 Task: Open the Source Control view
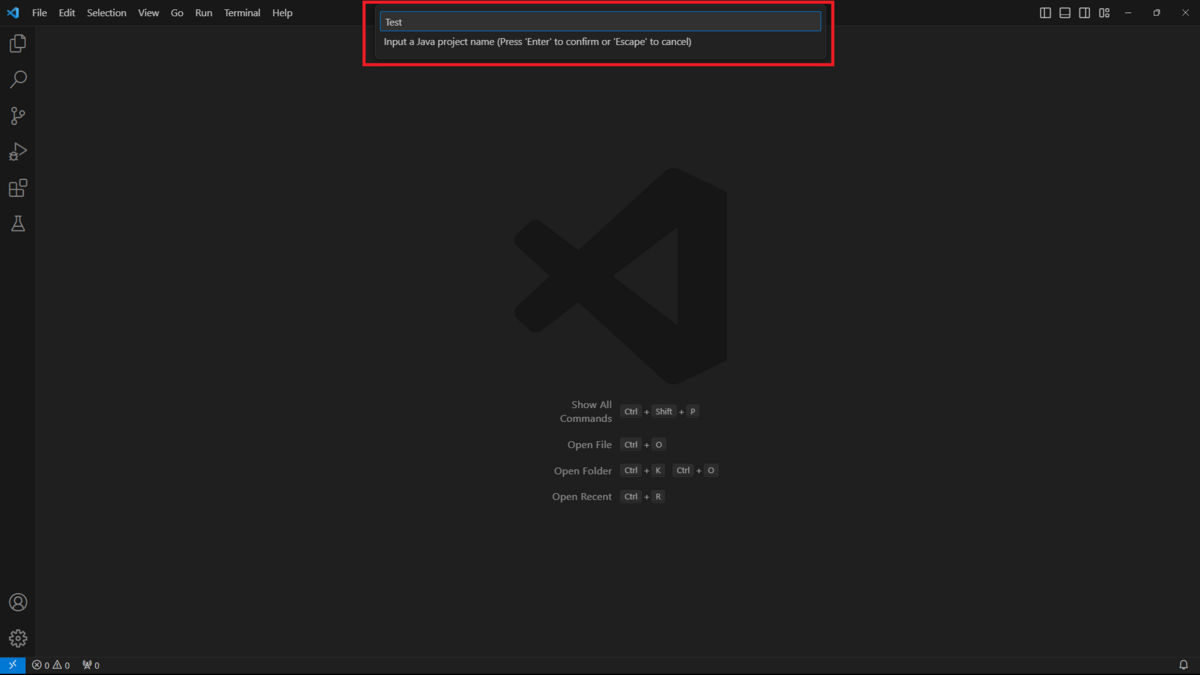click(17, 115)
